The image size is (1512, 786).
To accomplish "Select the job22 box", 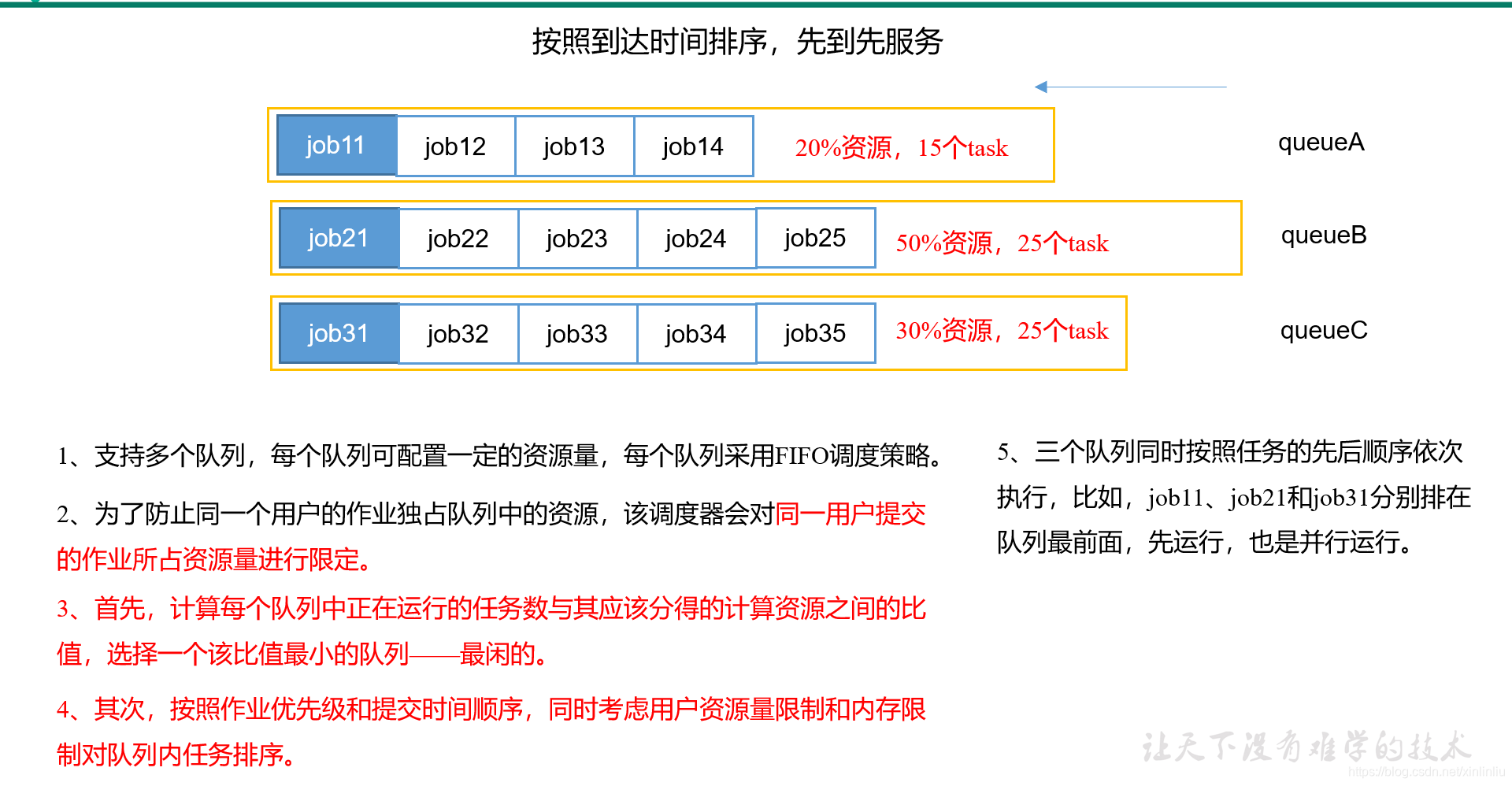I will click(x=459, y=239).
